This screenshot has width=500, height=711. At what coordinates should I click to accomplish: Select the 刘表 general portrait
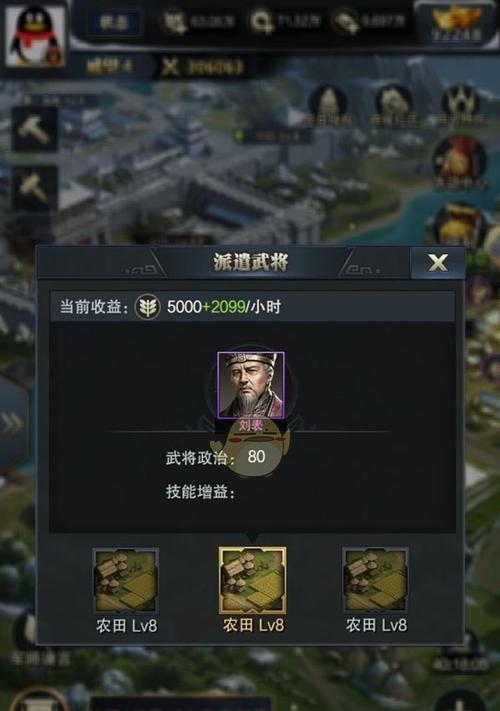pyautogui.click(x=251, y=385)
